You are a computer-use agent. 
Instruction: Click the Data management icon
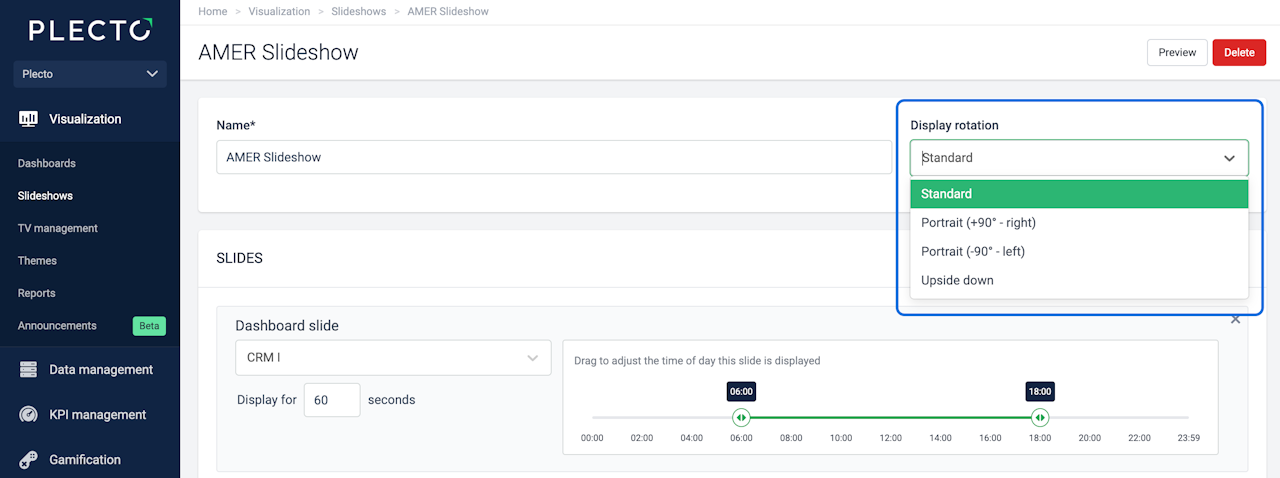tap(28, 370)
